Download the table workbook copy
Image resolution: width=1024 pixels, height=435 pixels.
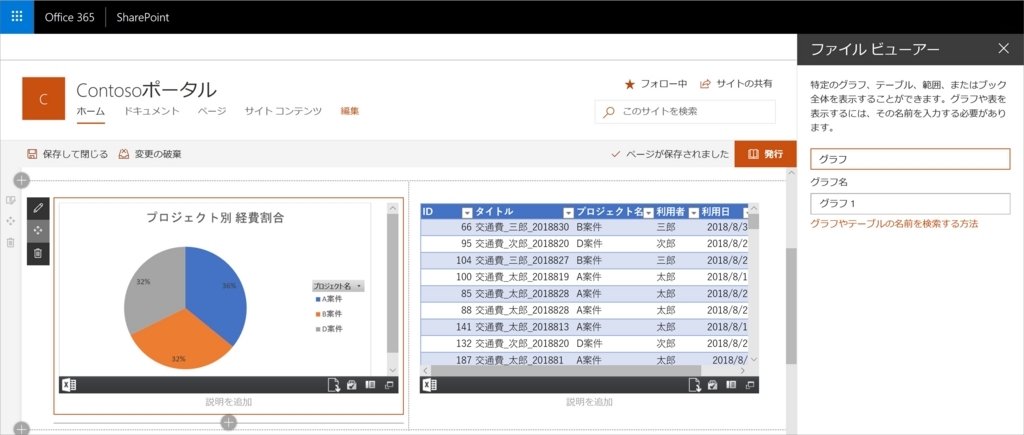click(x=695, y=385)
